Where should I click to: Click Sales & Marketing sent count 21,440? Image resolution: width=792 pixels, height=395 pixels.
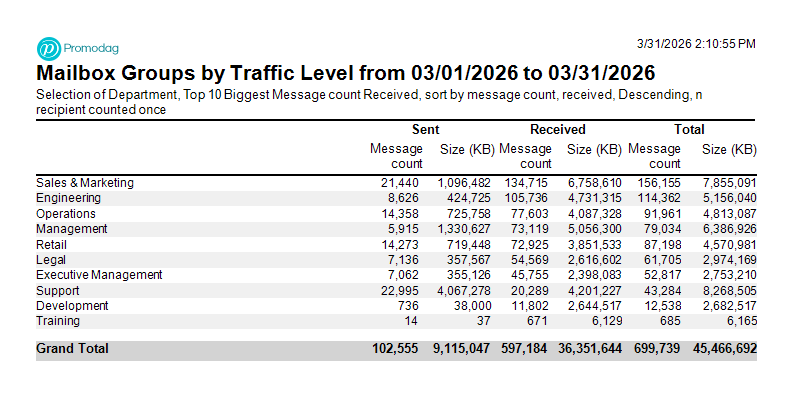[400, 183]
